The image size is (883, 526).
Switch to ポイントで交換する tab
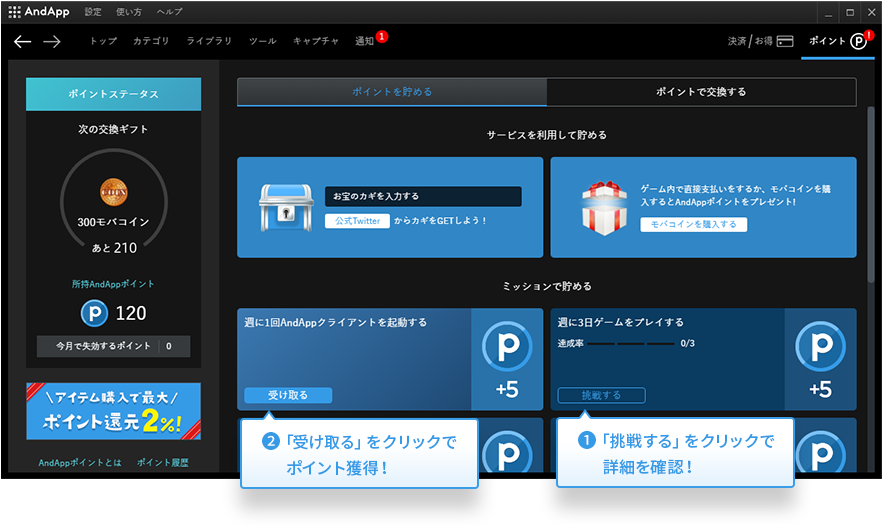click(701, 92)
